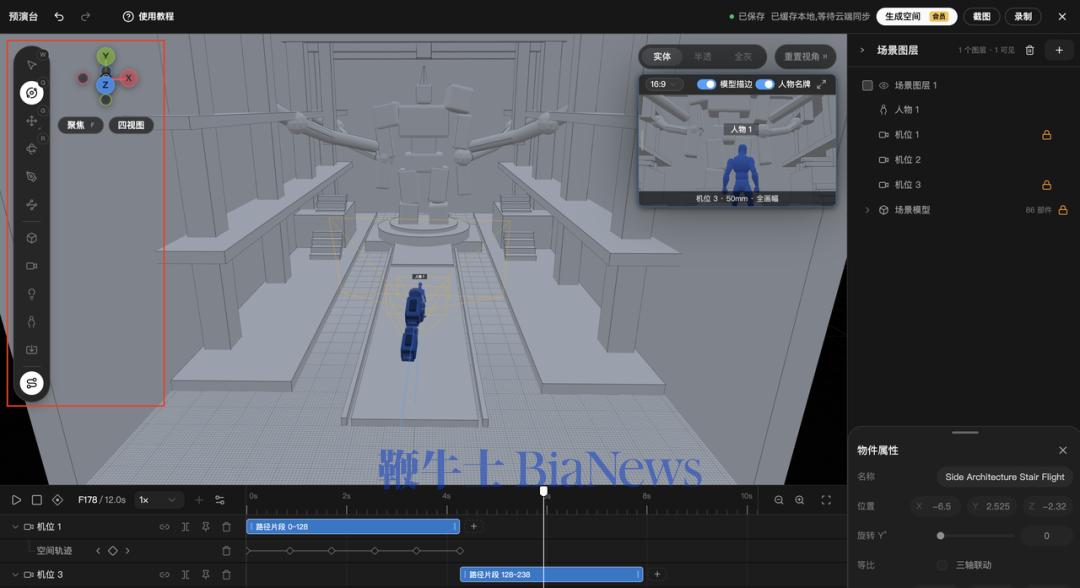Click the undo arrow in top bar
Screen dimensions: 1080x588
pyautogui.click(x=59, y=17)
